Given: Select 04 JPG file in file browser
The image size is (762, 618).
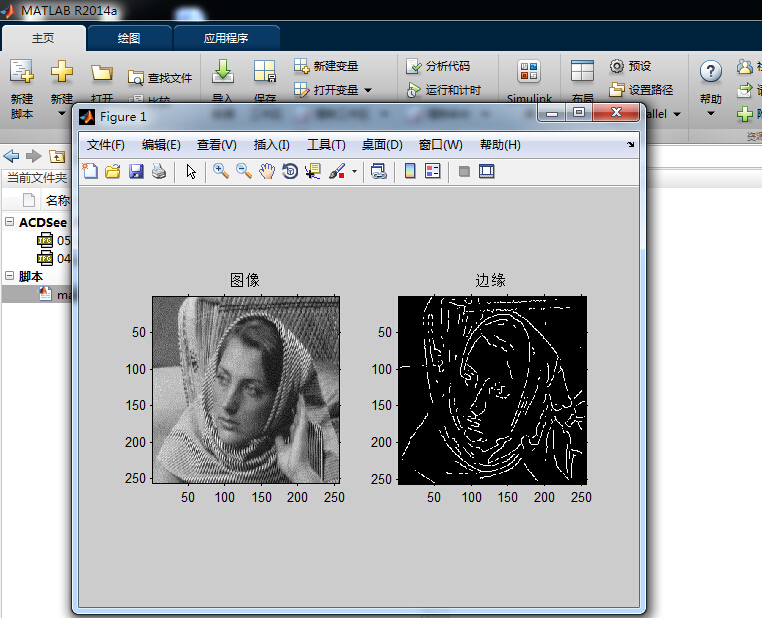Looking at the screenshot, I should 53,258.
